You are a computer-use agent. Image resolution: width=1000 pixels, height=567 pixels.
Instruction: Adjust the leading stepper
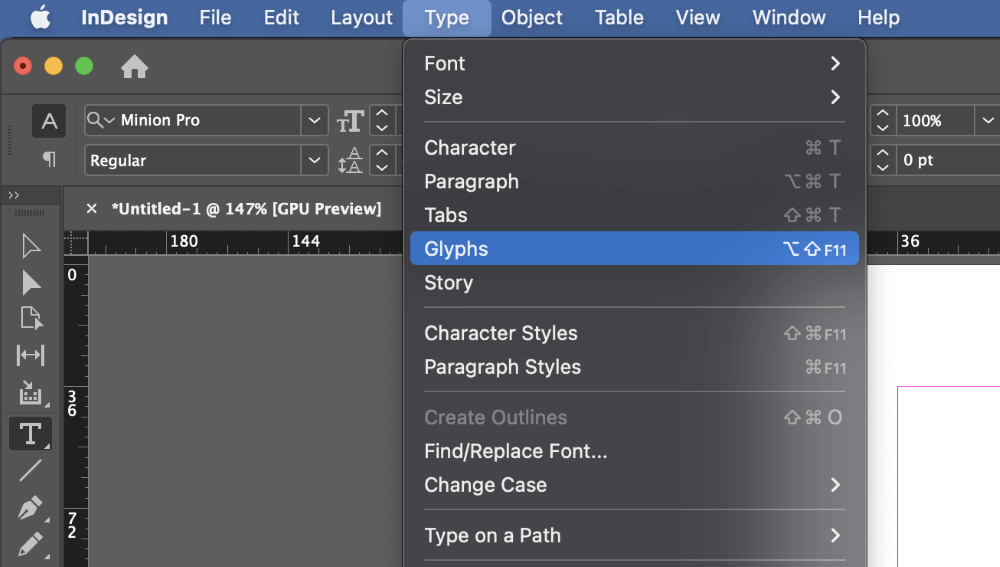coord(381,160)
